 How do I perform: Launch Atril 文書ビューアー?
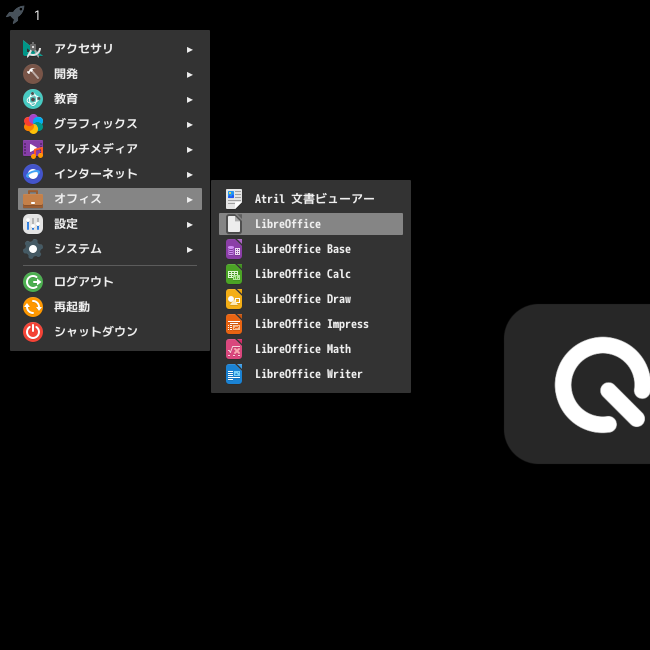(310, 199)
